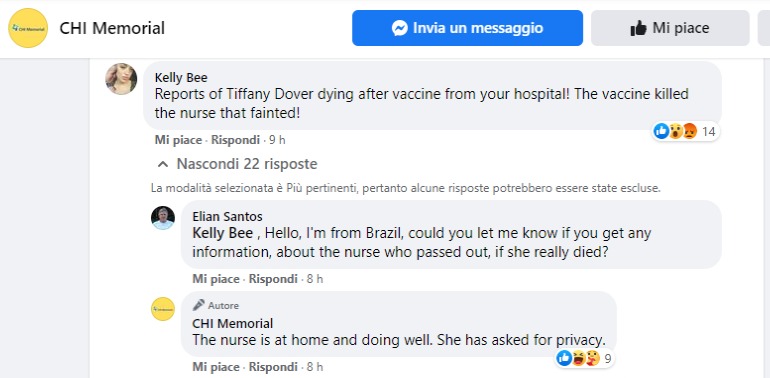Click the chevron next to Nascondi 22 risposte
The image size is (770, 378).
coord(163,164)
